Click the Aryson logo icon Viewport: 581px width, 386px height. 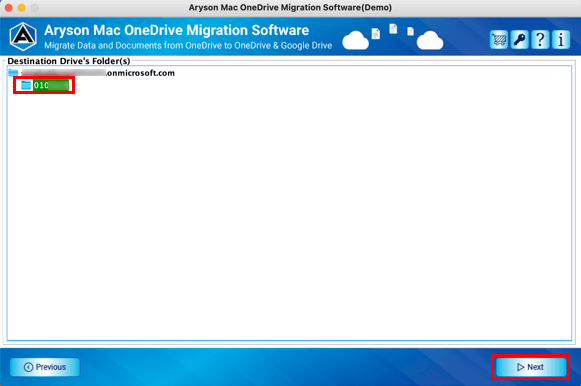coord(23,37)
